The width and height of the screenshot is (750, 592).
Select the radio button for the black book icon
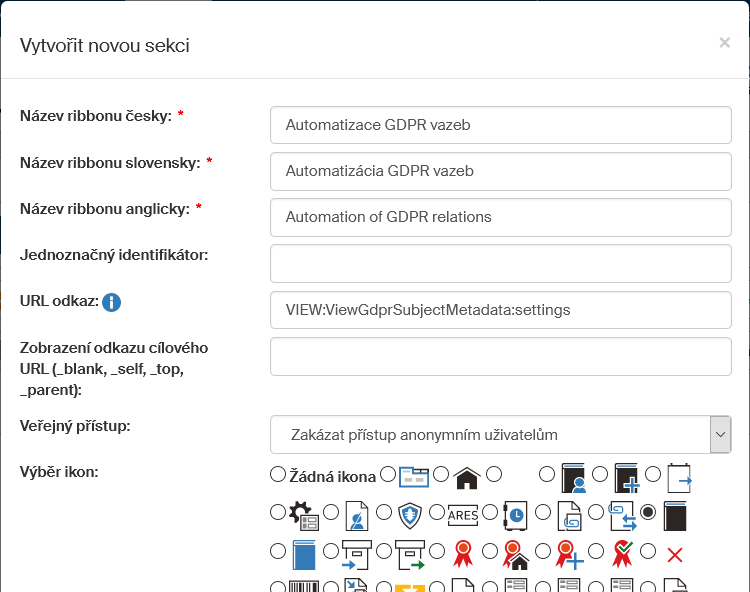pos(648,512)
